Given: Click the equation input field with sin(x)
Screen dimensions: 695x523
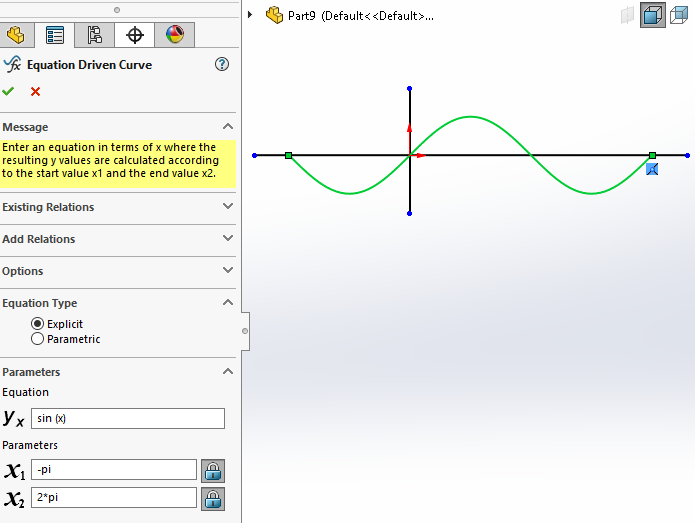Looking at the screenshot, I should (127, 418).
